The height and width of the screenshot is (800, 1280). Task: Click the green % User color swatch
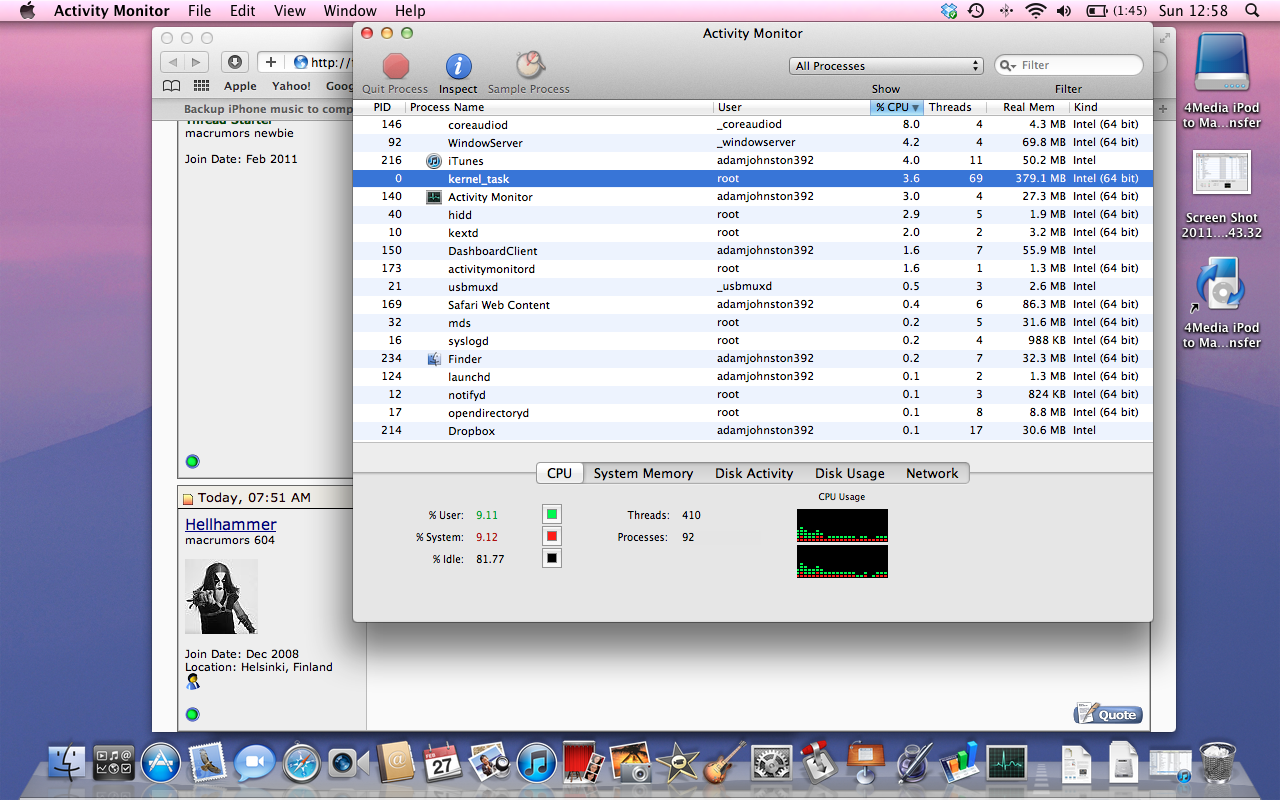coord(551,515)
